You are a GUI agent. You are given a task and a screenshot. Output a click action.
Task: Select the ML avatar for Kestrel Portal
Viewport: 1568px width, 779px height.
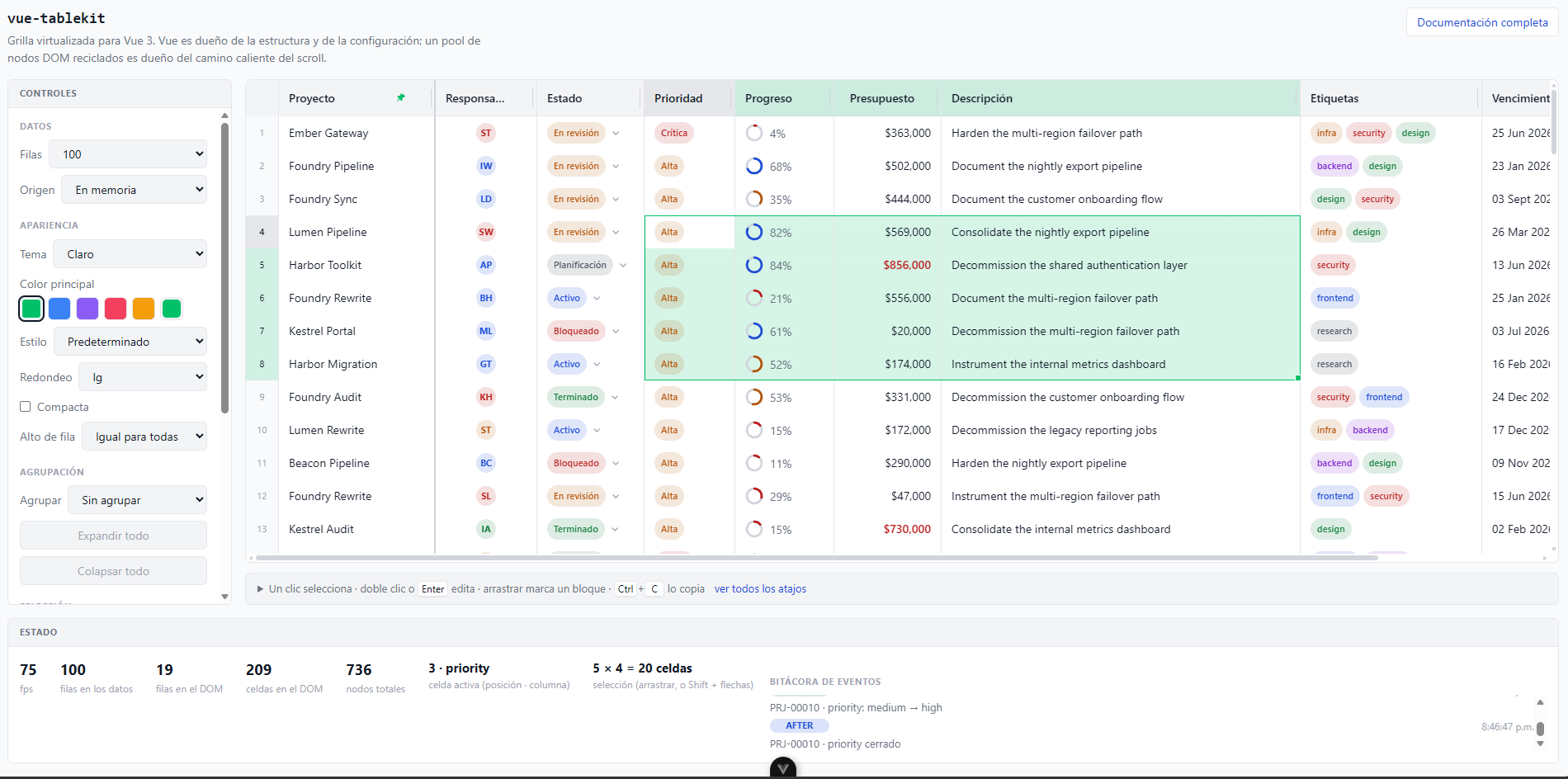486,331
